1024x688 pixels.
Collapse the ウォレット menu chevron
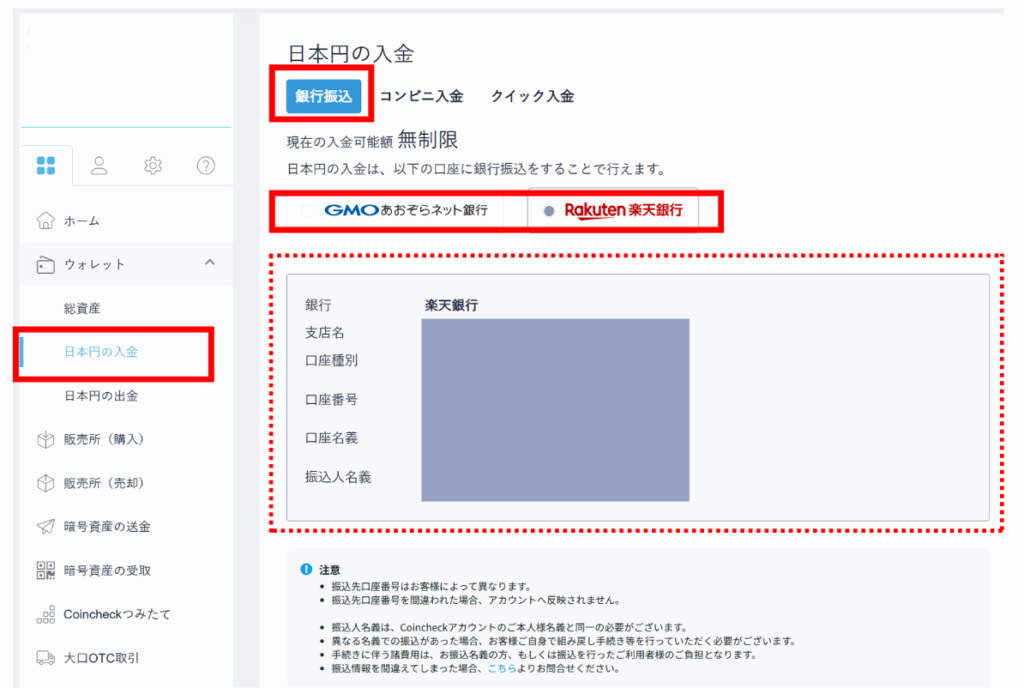click(209, 263)
